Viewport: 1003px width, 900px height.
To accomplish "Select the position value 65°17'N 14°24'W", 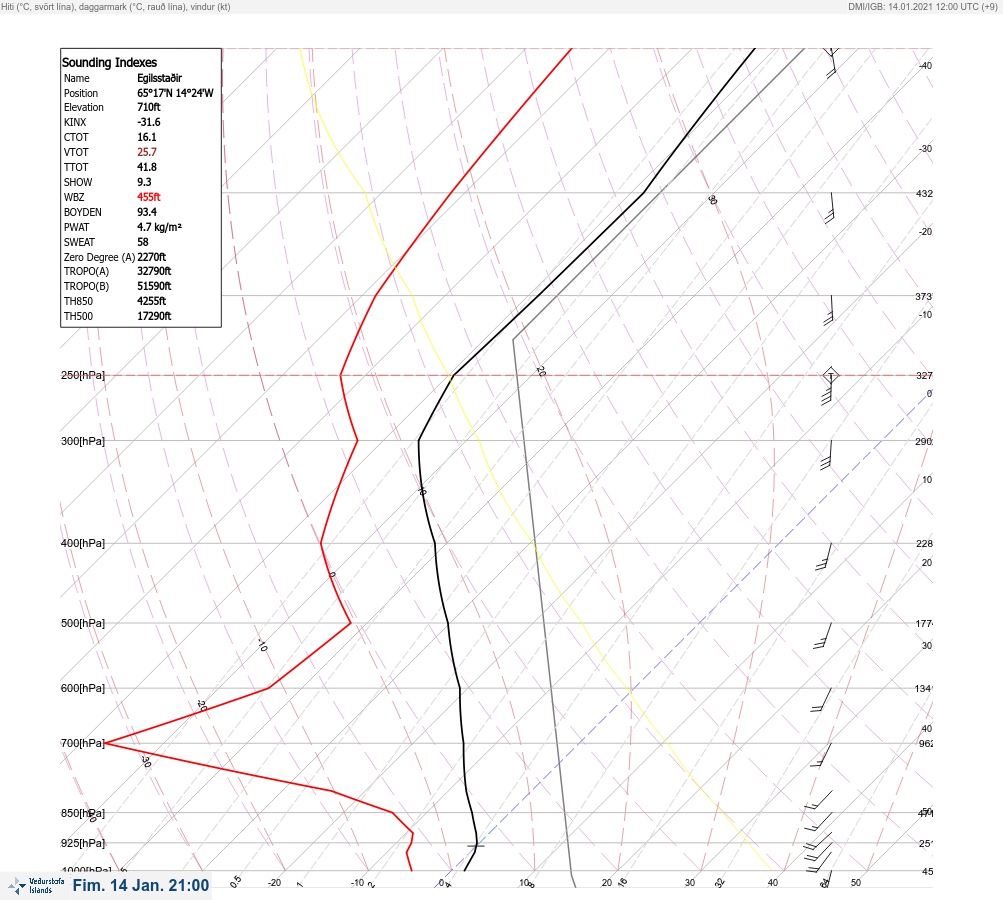I will 175,93.
